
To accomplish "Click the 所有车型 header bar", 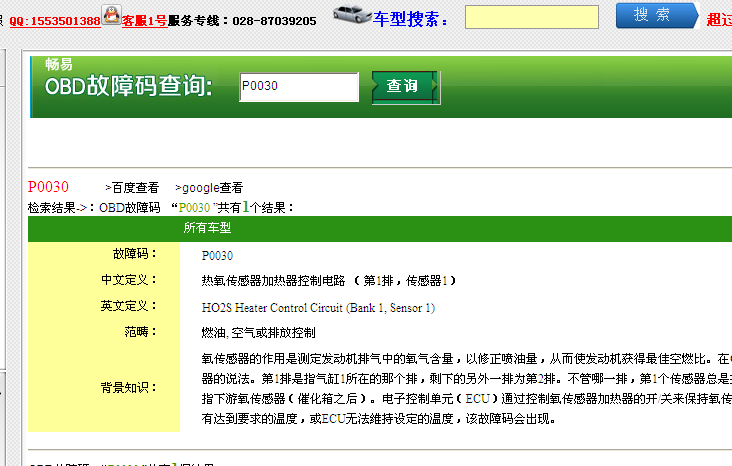I will click(x=380, y=228).
